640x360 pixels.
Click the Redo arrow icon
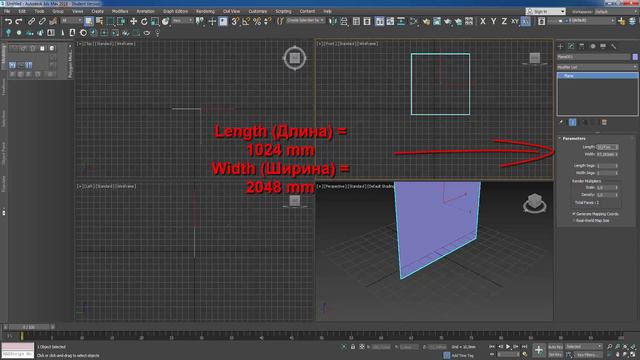[x=19, y=21]
